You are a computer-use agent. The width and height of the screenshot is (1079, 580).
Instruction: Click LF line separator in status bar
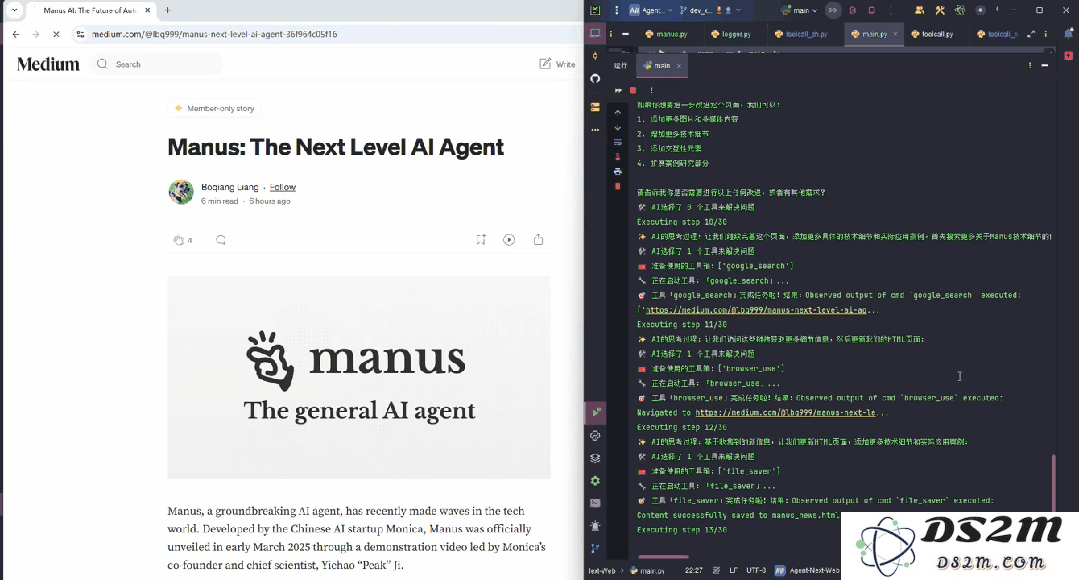tap(734, 570)
